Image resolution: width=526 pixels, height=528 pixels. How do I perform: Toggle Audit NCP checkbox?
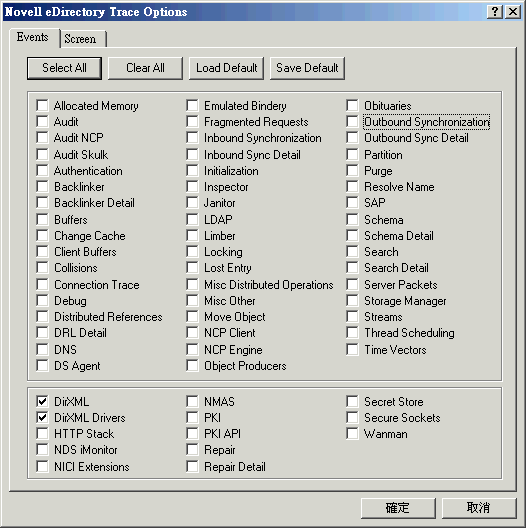point(42,137)
